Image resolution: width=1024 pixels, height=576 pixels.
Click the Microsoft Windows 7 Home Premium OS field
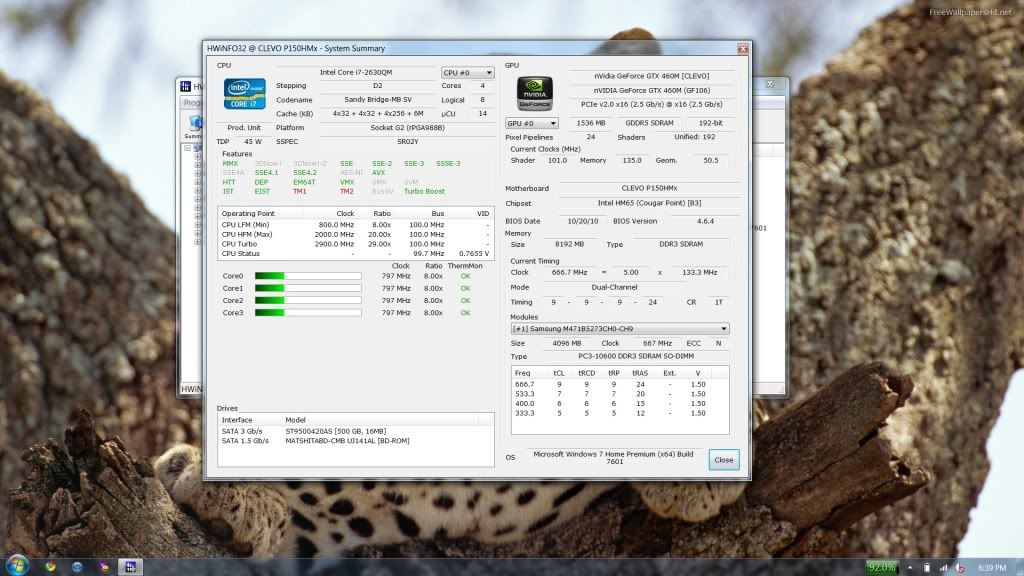pos(613,458)
